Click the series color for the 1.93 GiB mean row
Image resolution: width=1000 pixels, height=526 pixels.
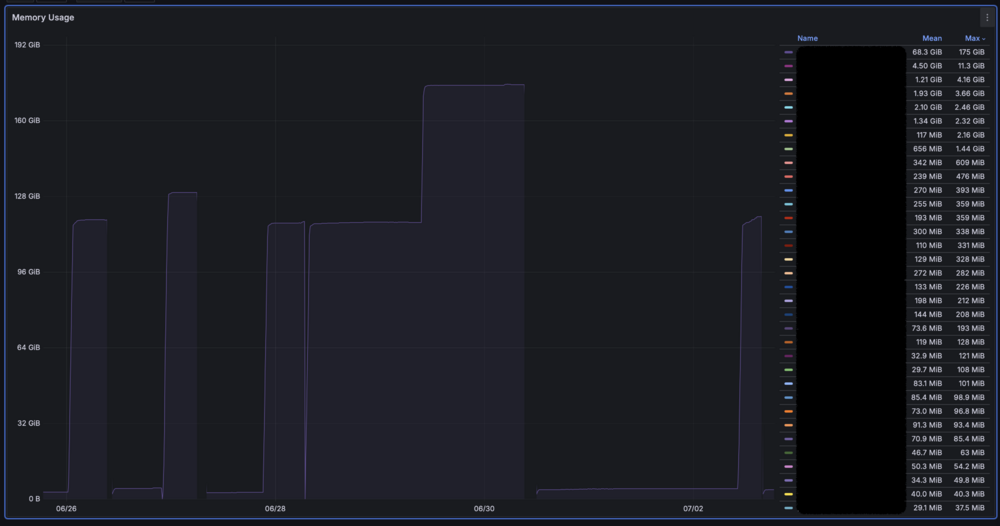pos(789,94)
